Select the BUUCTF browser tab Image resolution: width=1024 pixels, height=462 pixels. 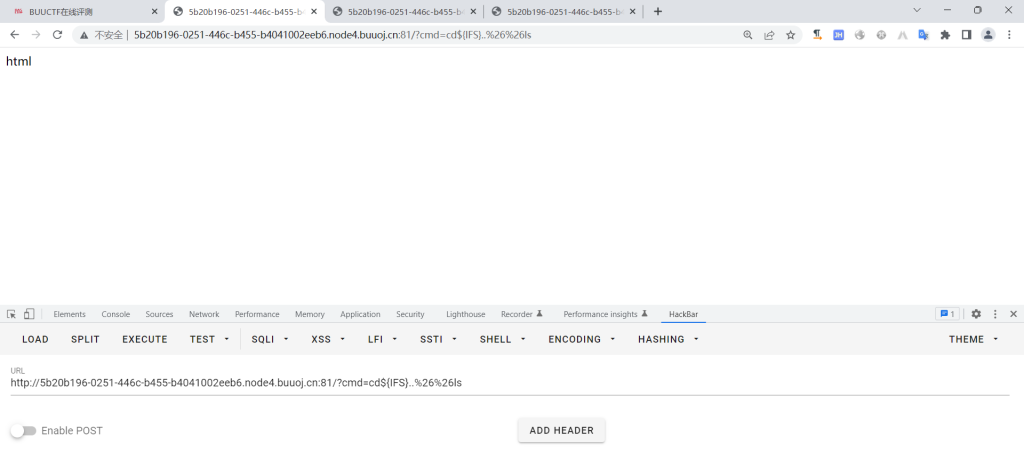pos(80,11)
